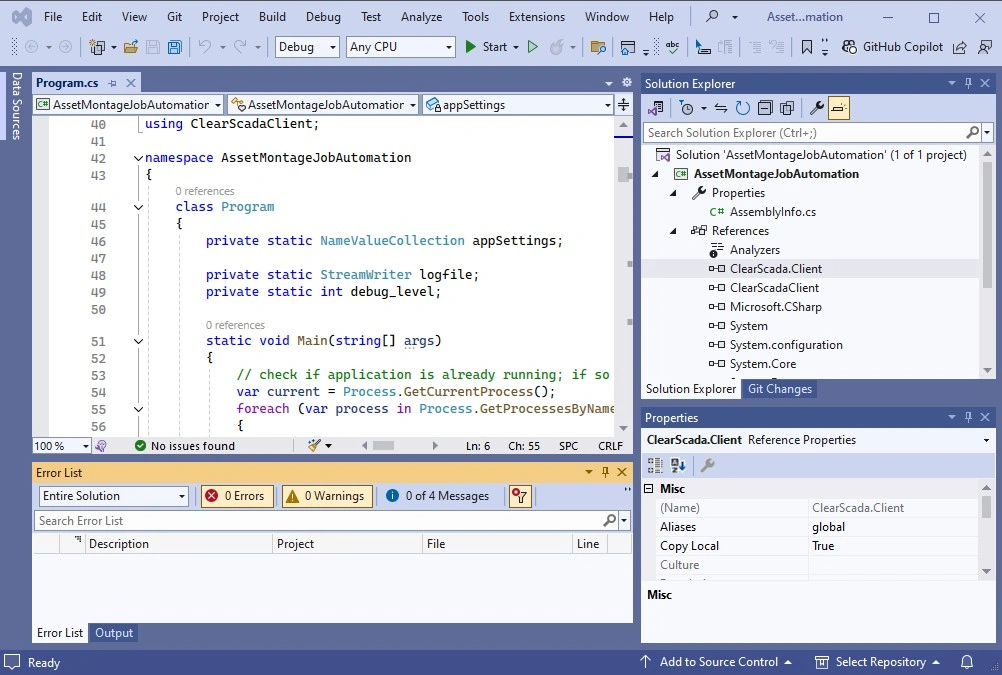1002x675 pixels.
Task: Collapse the References node in Solution Explorer
Action: pyautogui.click(x=673, y=231)
